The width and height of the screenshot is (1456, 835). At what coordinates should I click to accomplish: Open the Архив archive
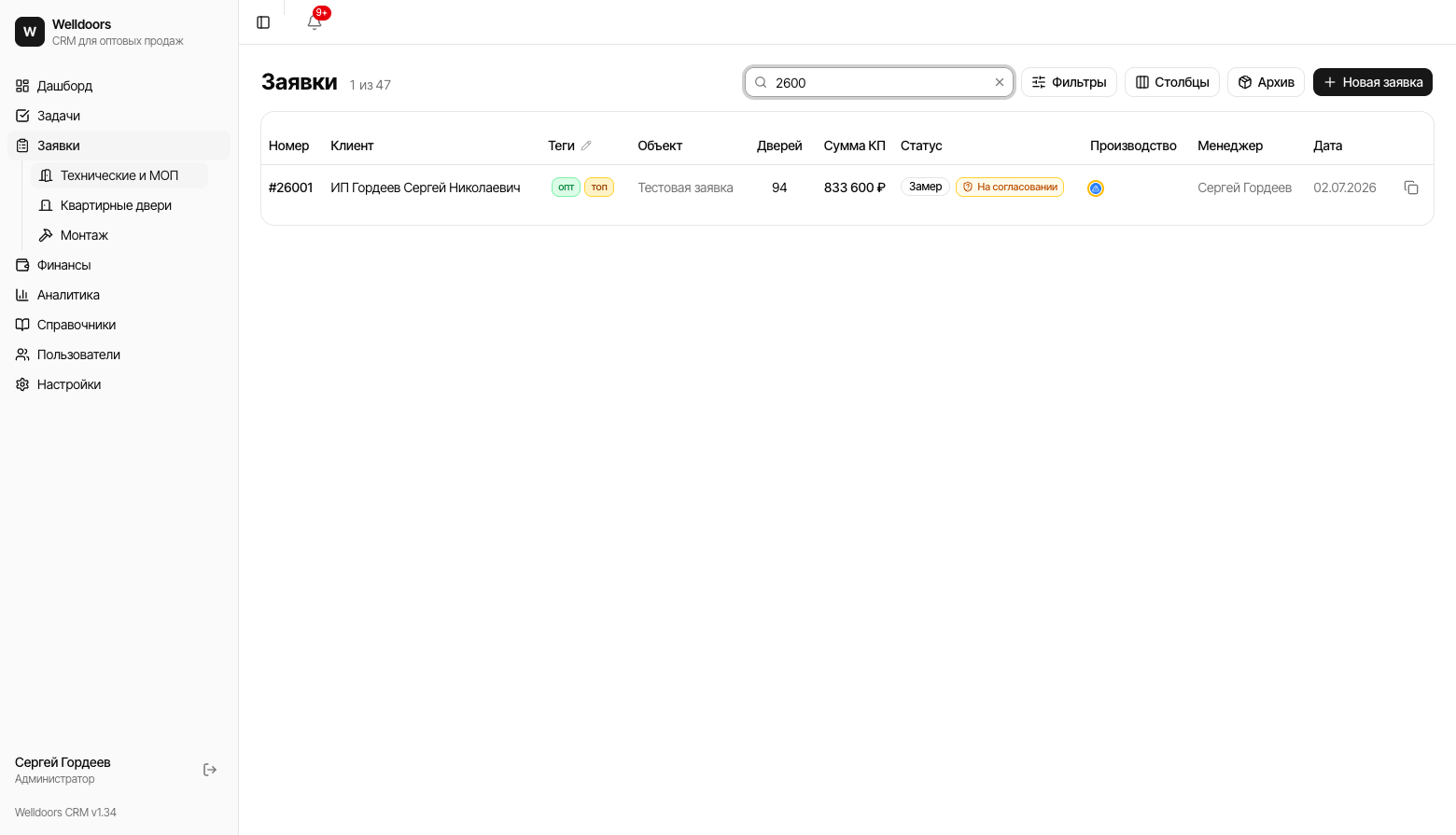[1266, 82]
